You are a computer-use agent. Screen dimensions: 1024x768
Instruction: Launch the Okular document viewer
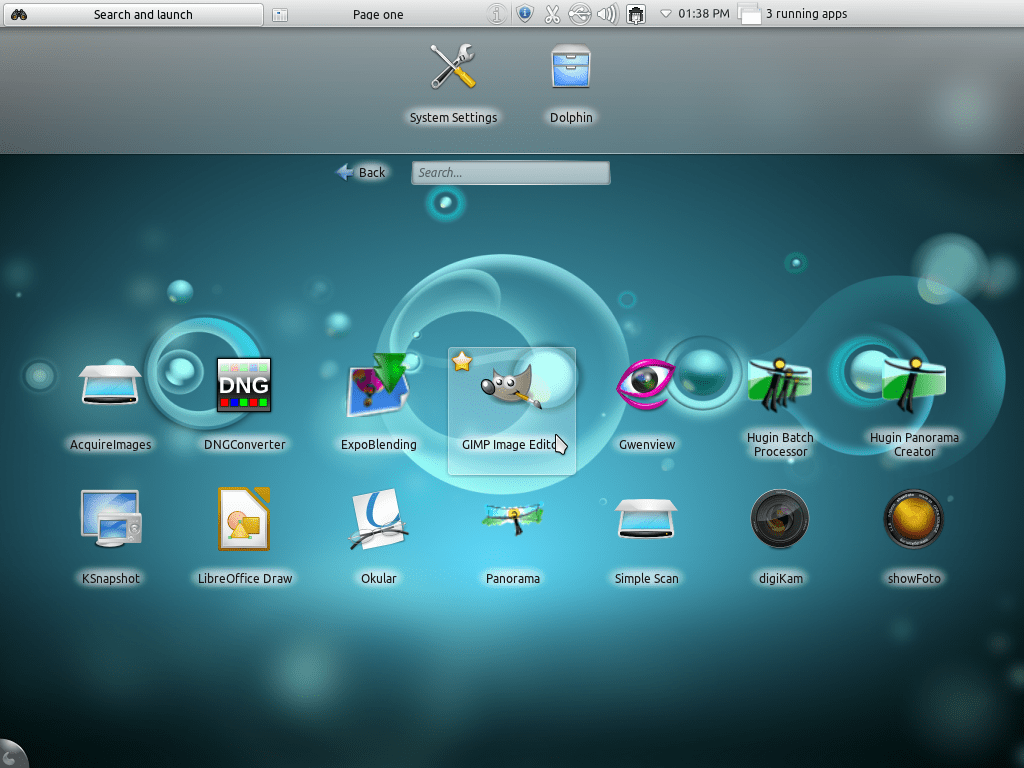click(x=378, y=538)
